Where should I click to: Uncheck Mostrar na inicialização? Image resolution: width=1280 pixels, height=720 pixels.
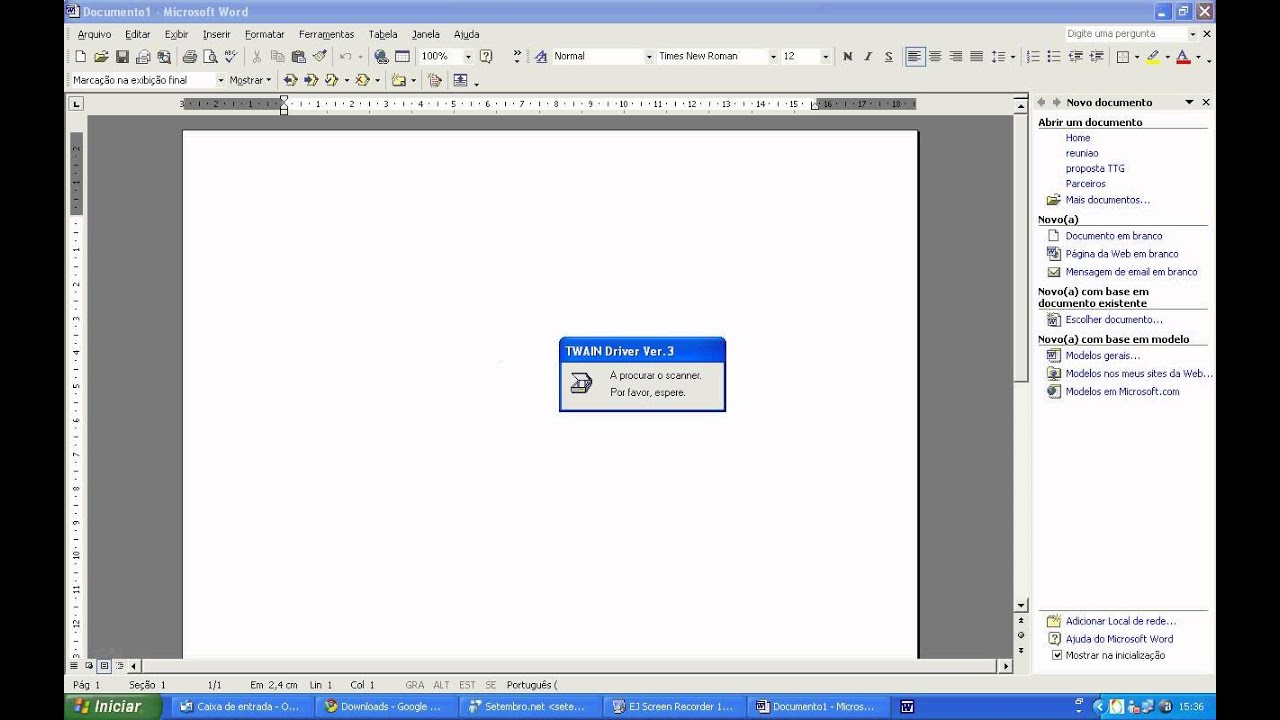(1057, 656)
